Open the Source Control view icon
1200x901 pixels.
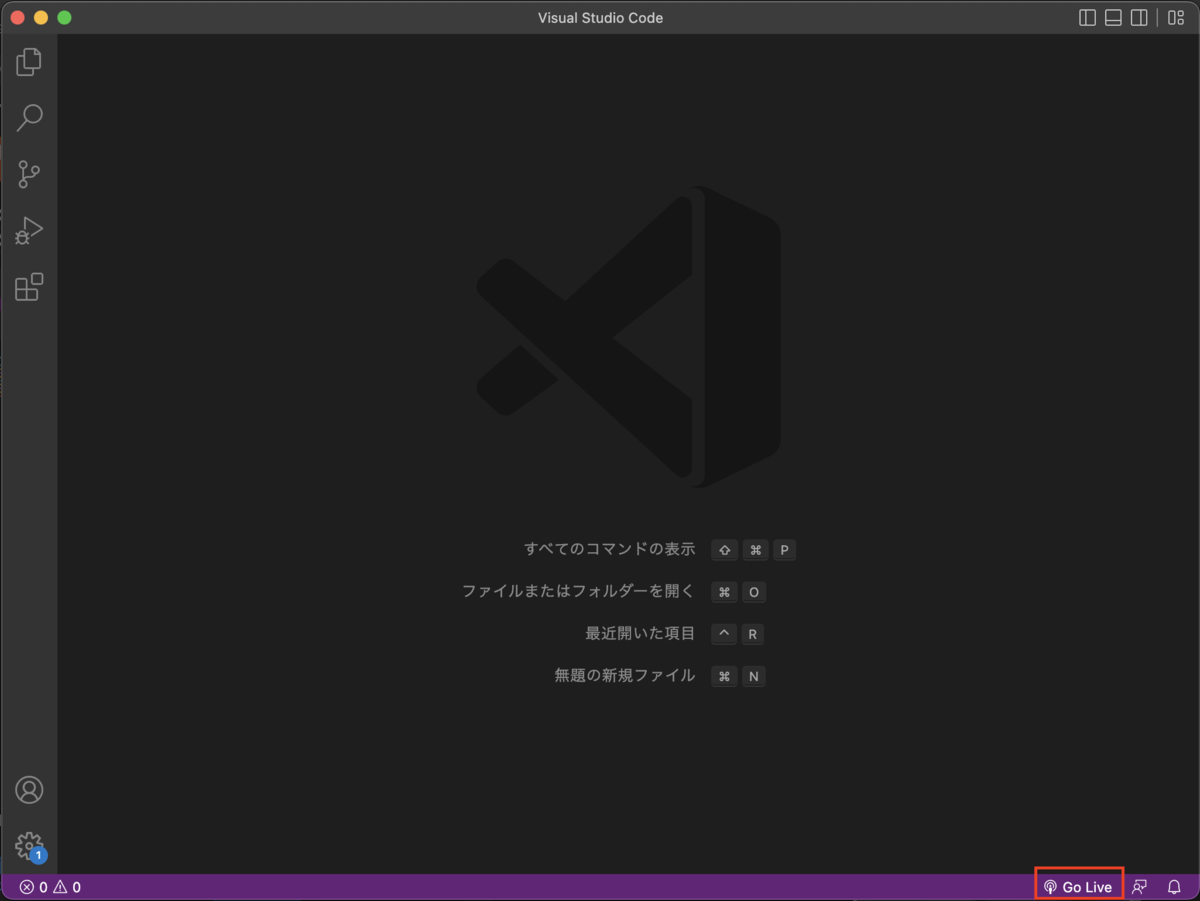coord(29,174)
